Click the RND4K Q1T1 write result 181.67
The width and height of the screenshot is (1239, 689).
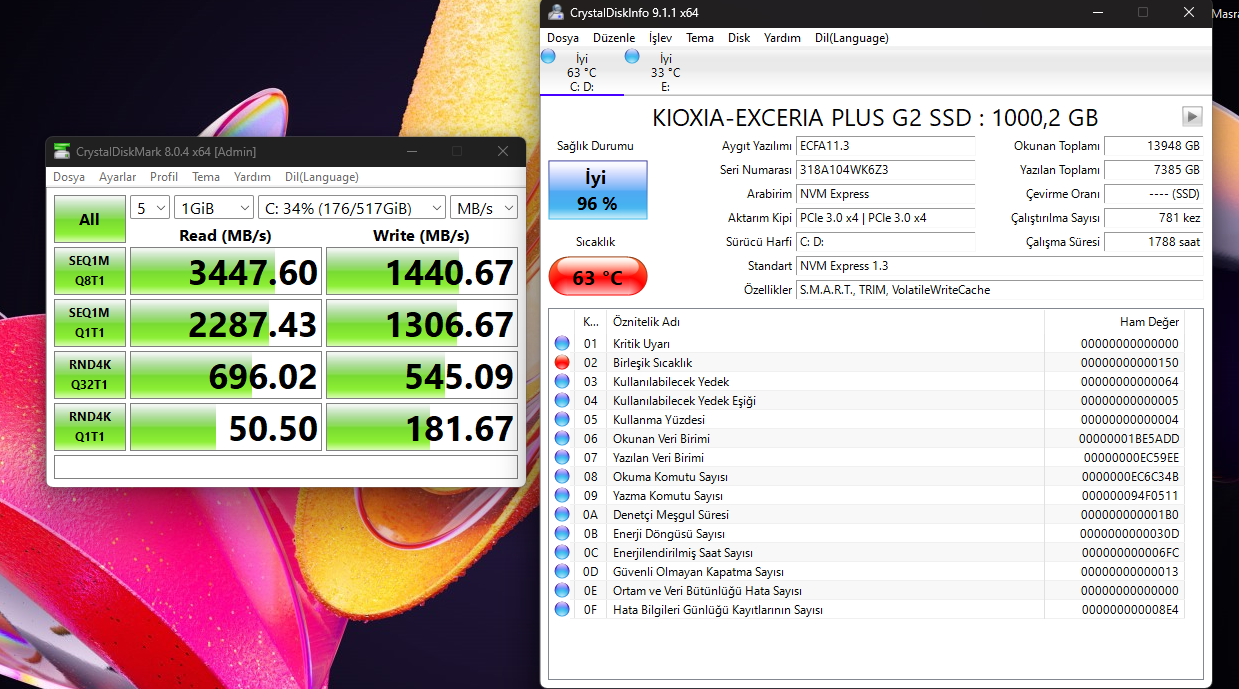pos(422,427)
